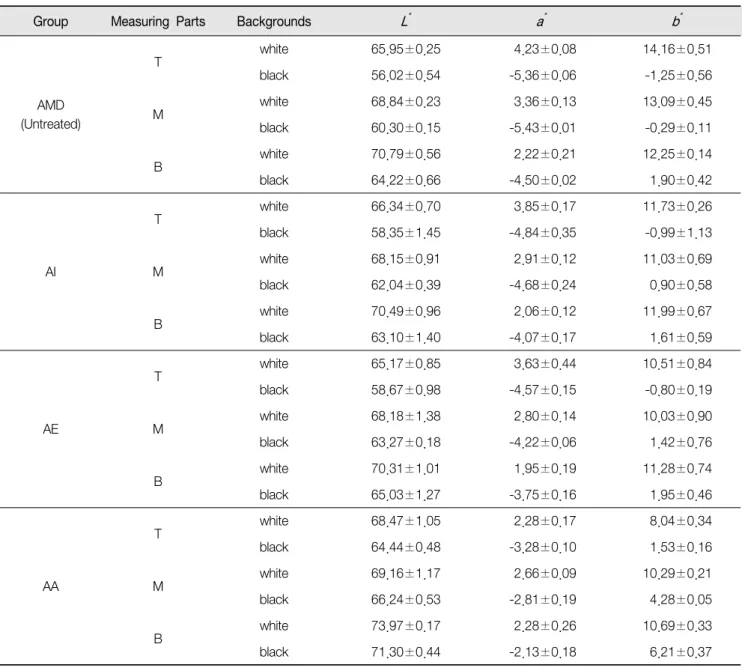Click the Measuring Parts column header
The height and width of the screenshot is (668, 742).
pyautogui.click(x=158, y=22)
